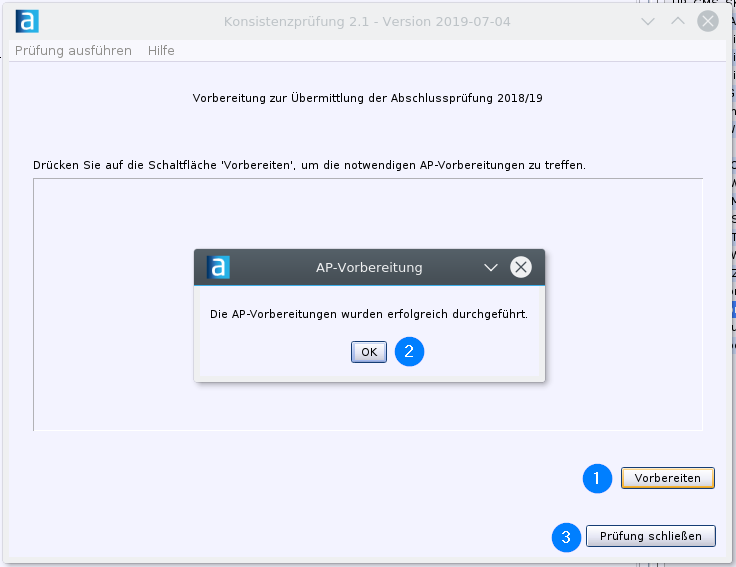Click the 'Konsistenzprüfung 2.1 - Version 2019-07-04' title text
The image size is (736, 567).
(x=367, y=22)
